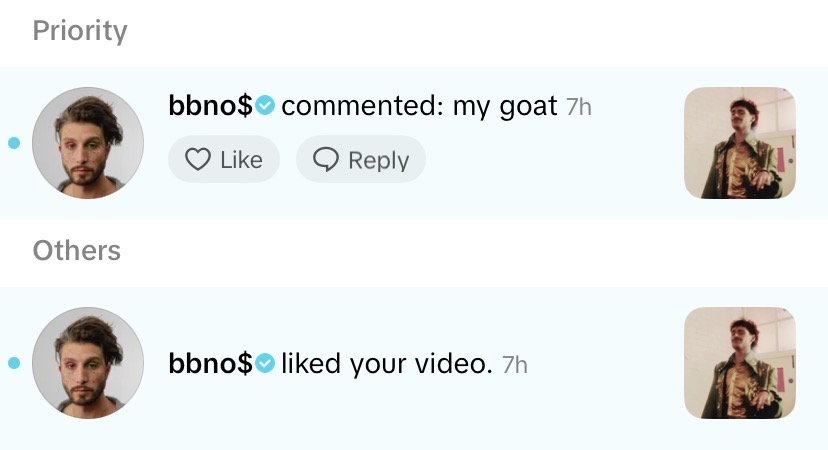Click the heart icon on the comment notification
Viewport: 828px width, 450px height.
coord(198,160)
